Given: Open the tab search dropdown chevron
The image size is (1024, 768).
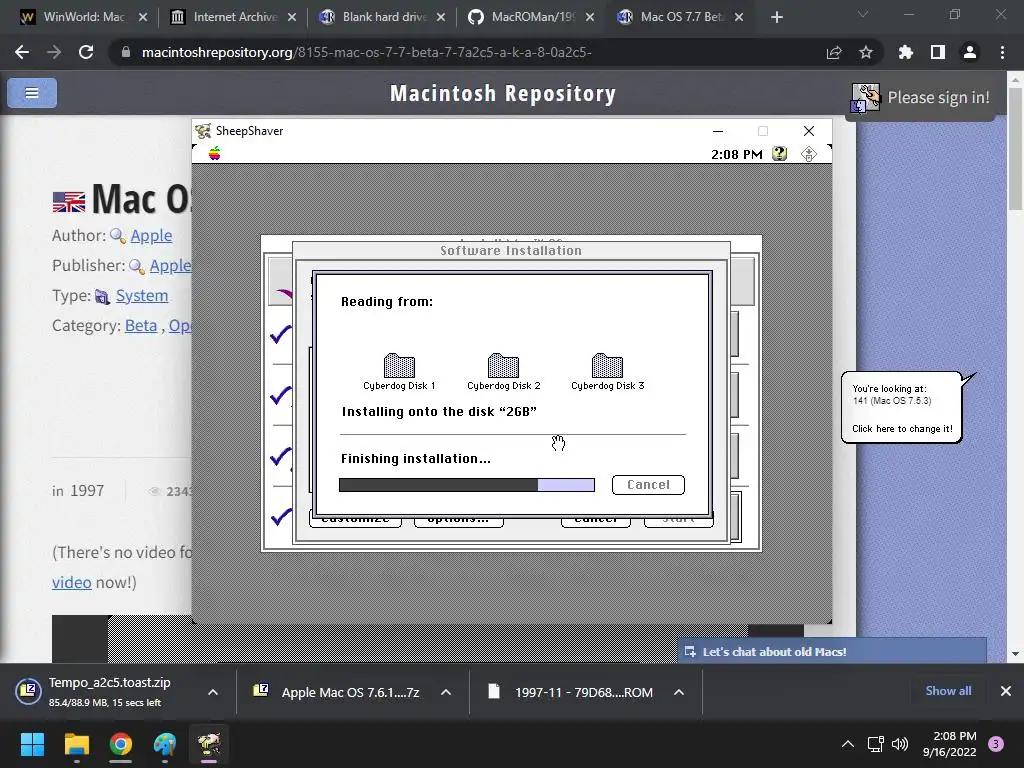Looking at the screenshot, I should 863,14.
